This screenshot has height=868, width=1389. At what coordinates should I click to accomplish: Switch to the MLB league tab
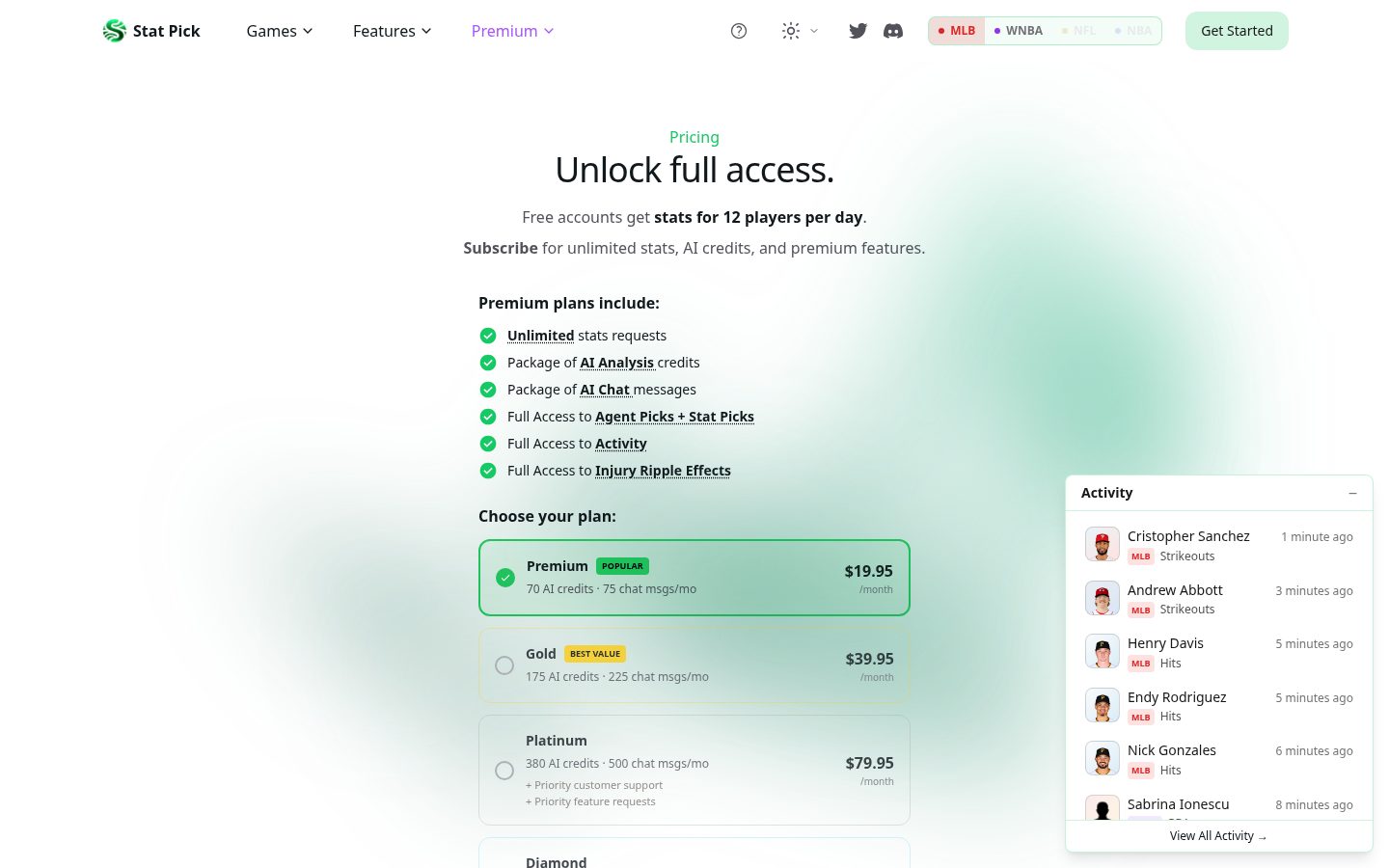tap(957, 31)
